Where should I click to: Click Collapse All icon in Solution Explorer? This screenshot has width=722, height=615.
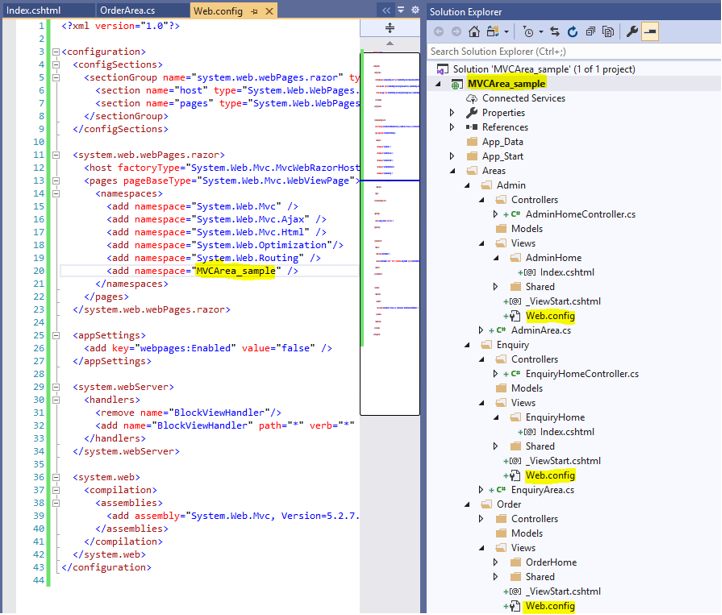click(x=590, y=31)
